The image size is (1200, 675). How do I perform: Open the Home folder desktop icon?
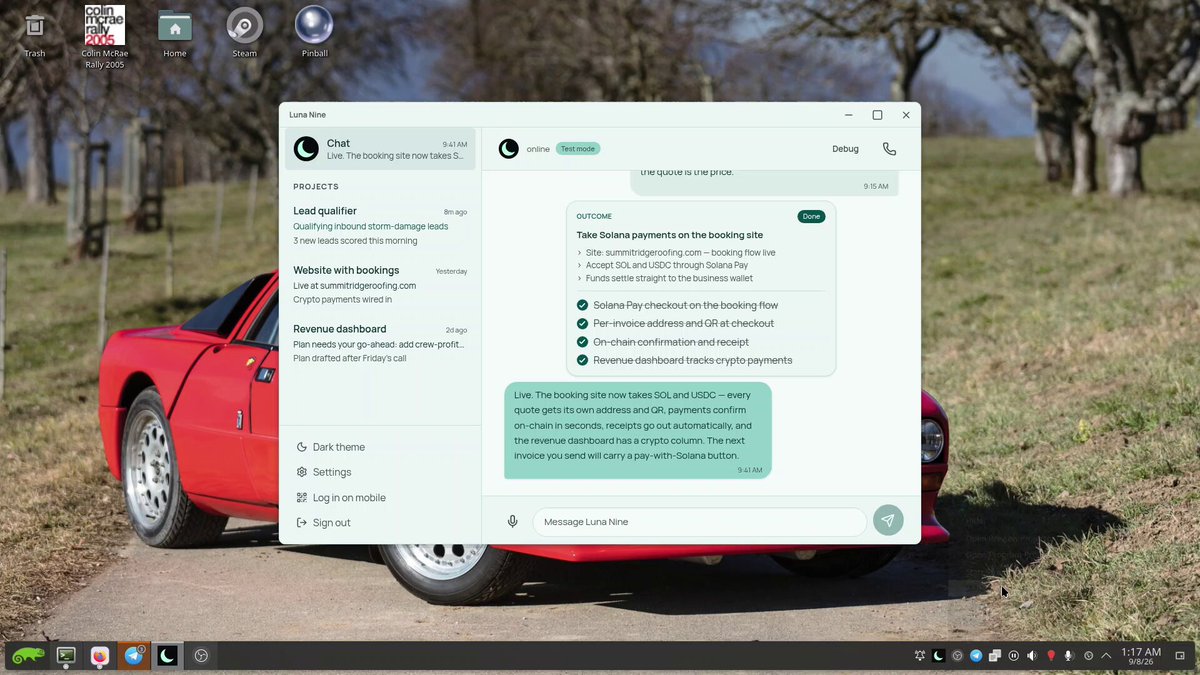click(175, 32)
